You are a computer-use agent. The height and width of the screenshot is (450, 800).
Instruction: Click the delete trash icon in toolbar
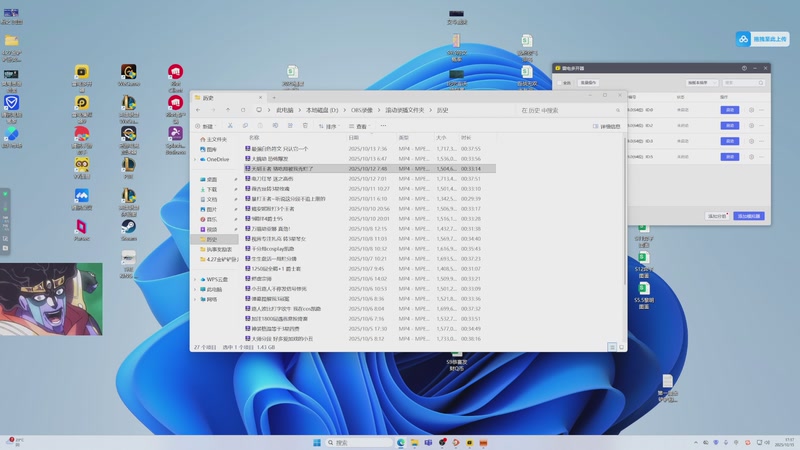304,127
